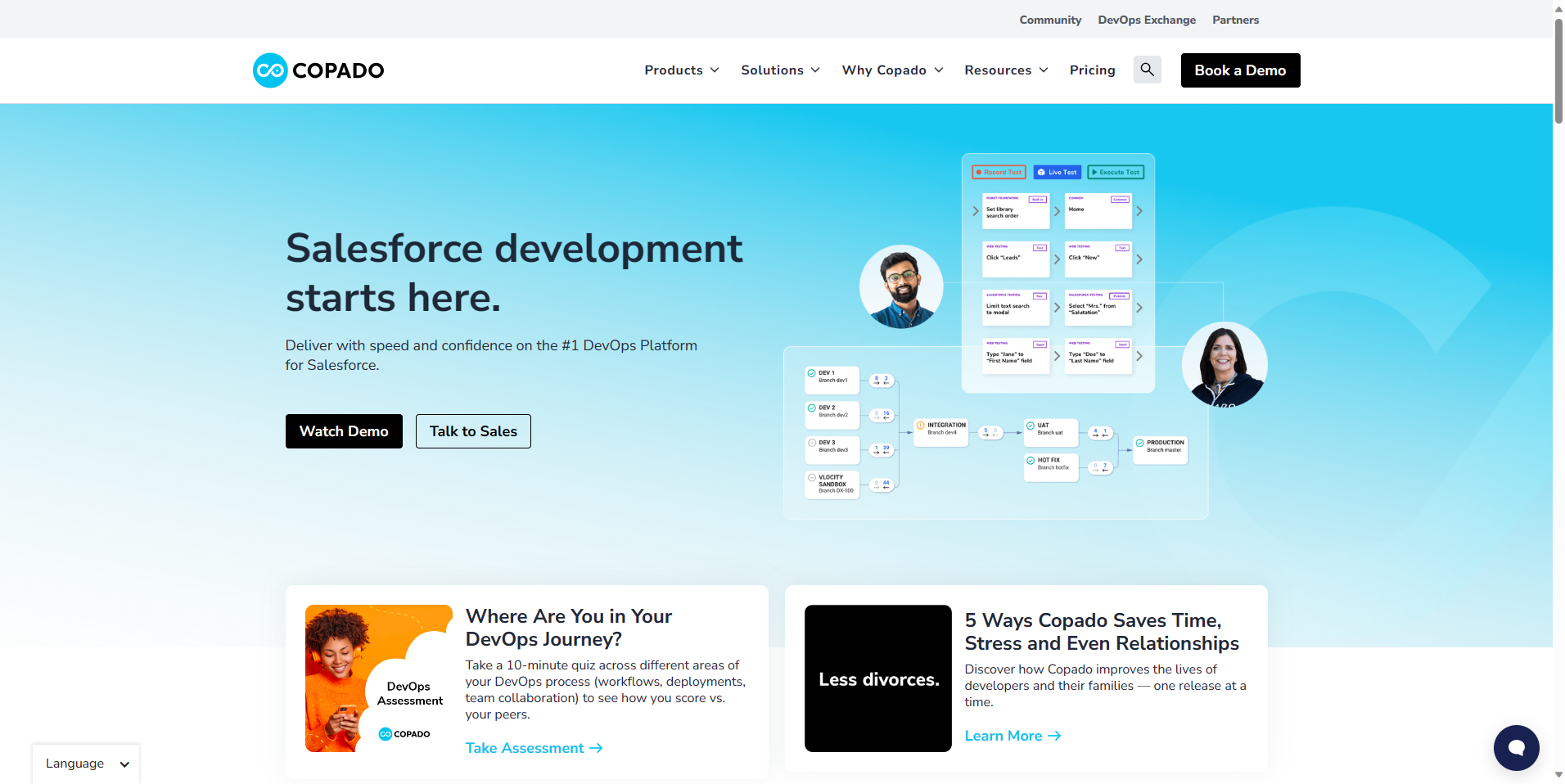
Task: Click the INTEGRATION branch node
Action: pyautogui.click(x=941, y=432)
